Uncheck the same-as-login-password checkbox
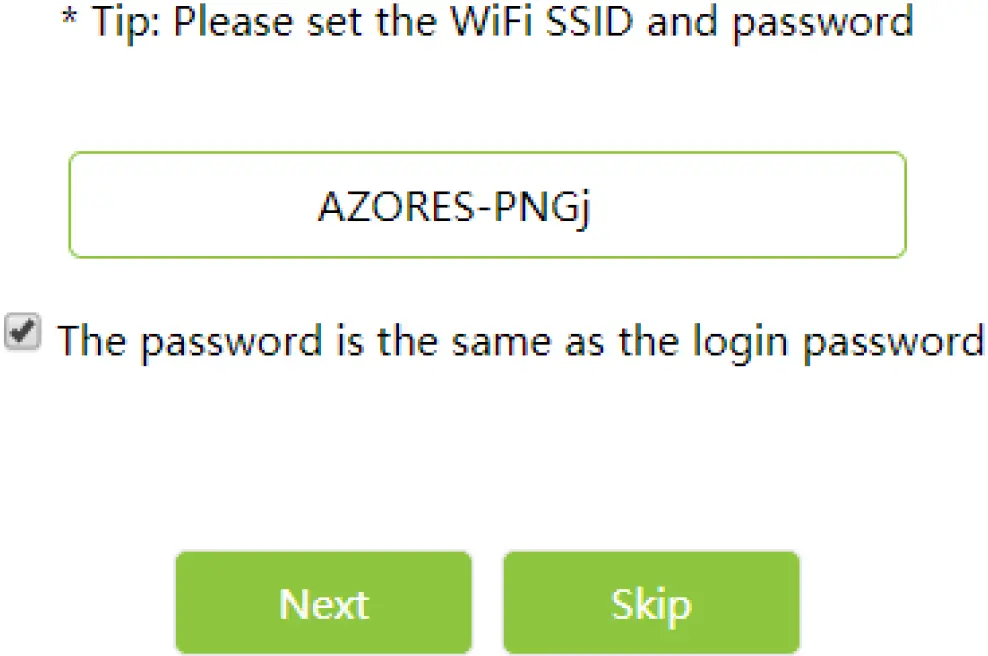The height and width of the screenshot is (656, 988). pos(22,333)
